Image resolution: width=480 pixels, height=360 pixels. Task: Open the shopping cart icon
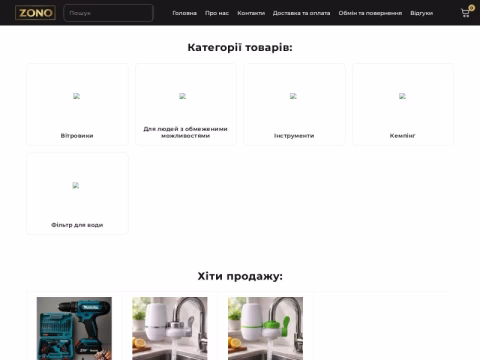pyautogui.click(x=465, y=13)
